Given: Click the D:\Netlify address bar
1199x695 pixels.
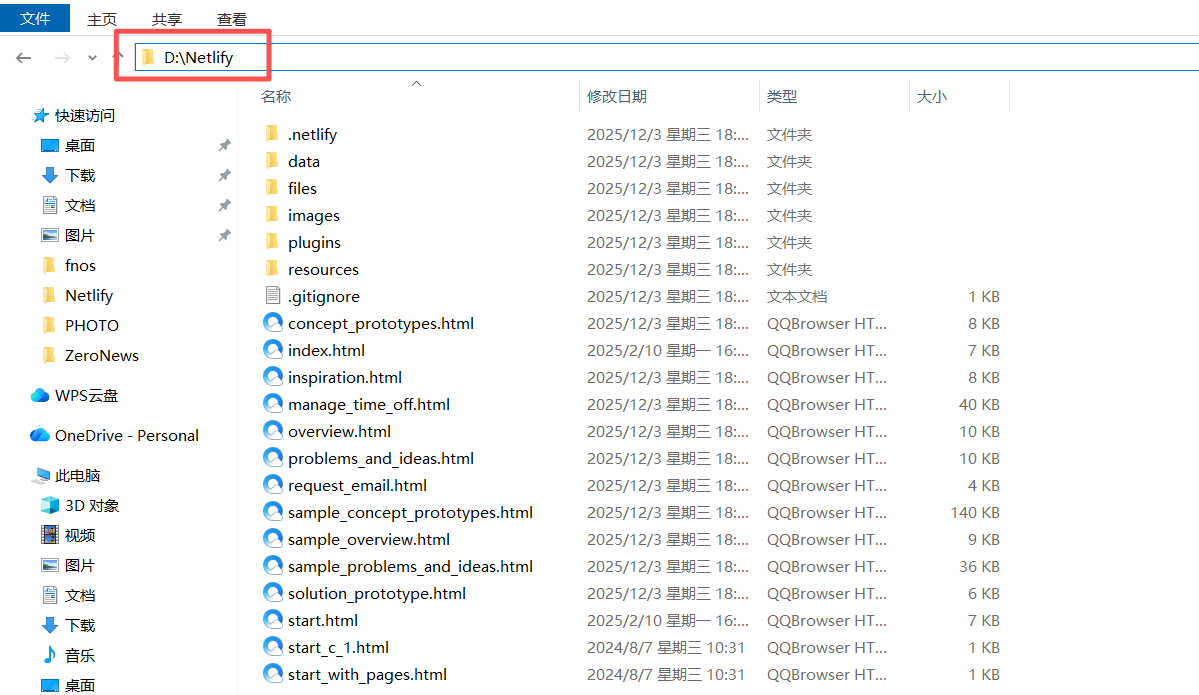Looking at the screenshot, I should pos(665,57).
